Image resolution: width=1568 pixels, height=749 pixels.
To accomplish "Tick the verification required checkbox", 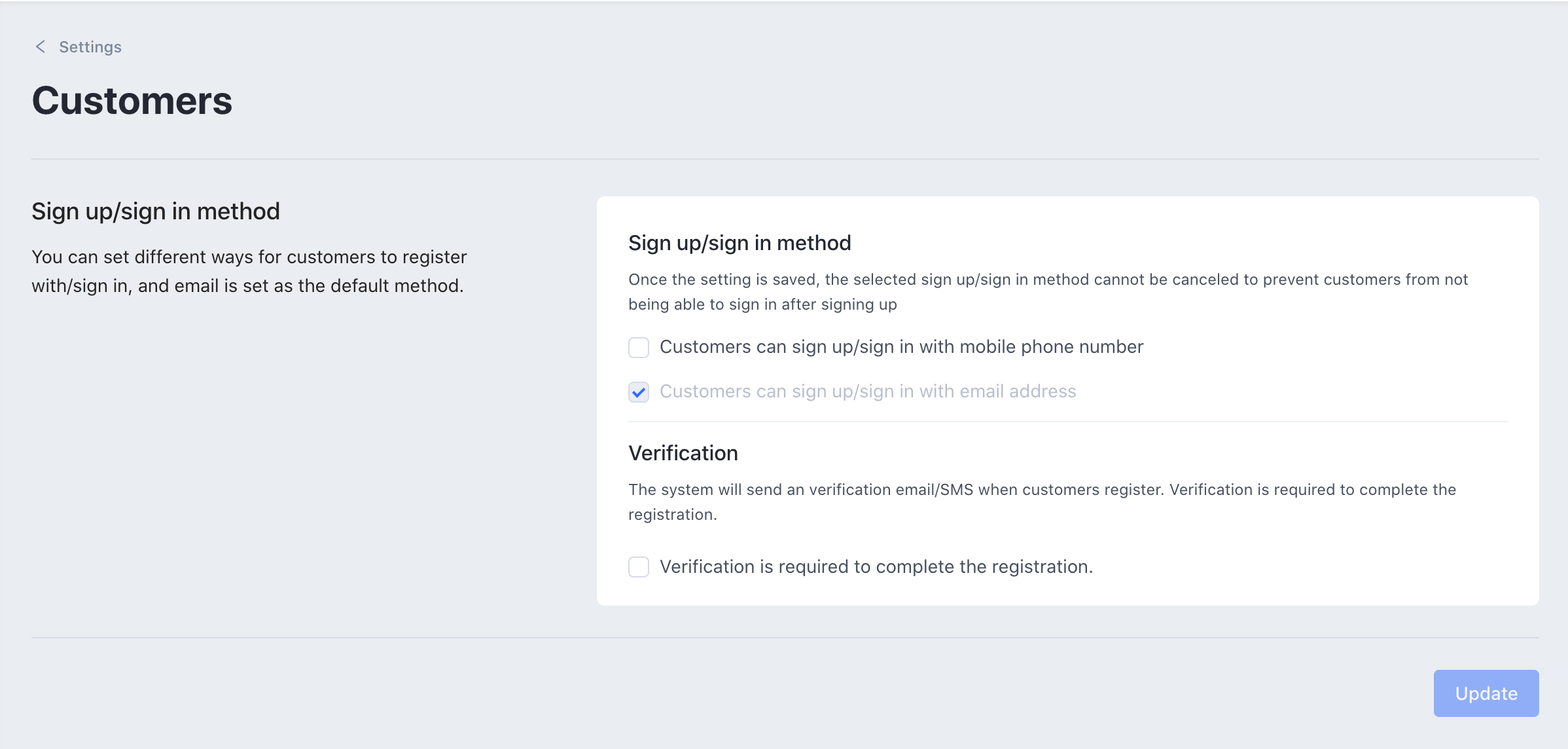I will click(639, 566).
